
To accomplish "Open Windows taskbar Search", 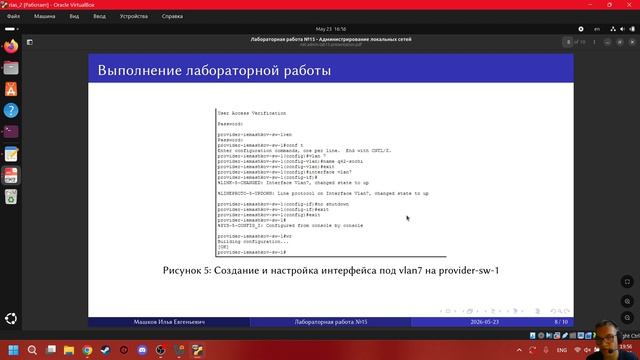I will (32, 350).
